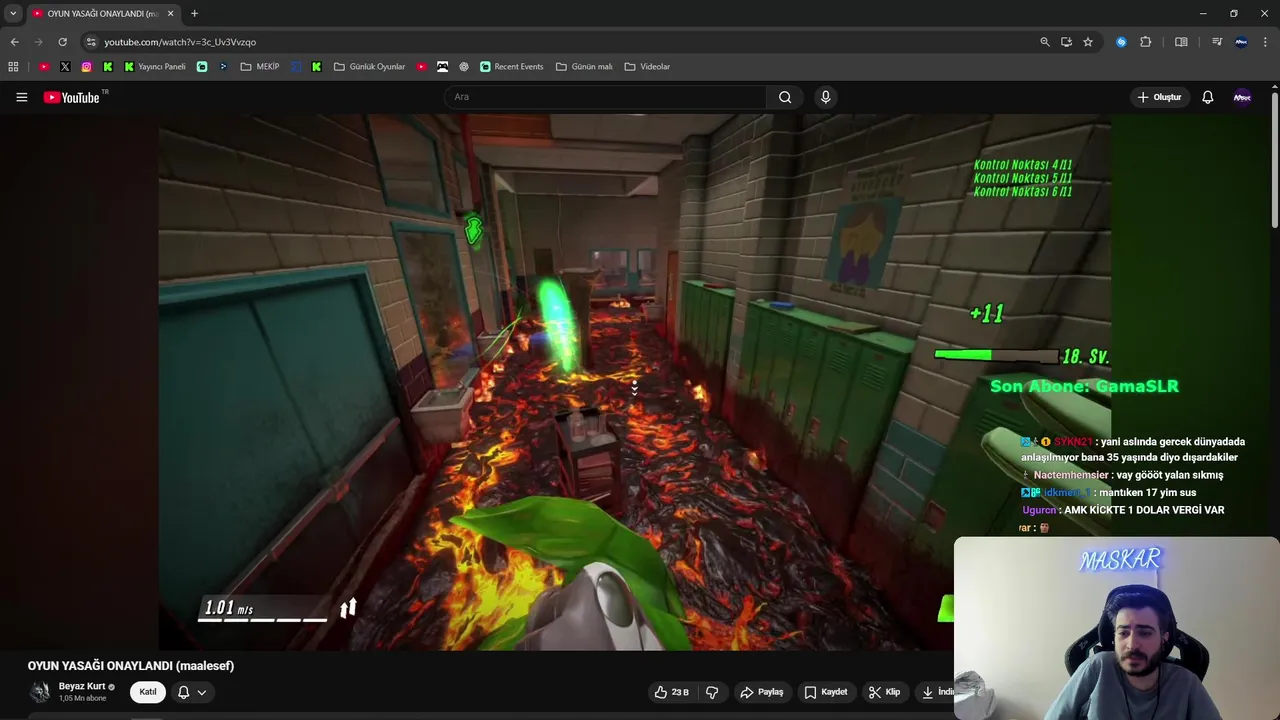Image resolution: width=1280 pixels, height=720 pixels.
Task: Reload the page with the refresh icon
Action: 62,42
